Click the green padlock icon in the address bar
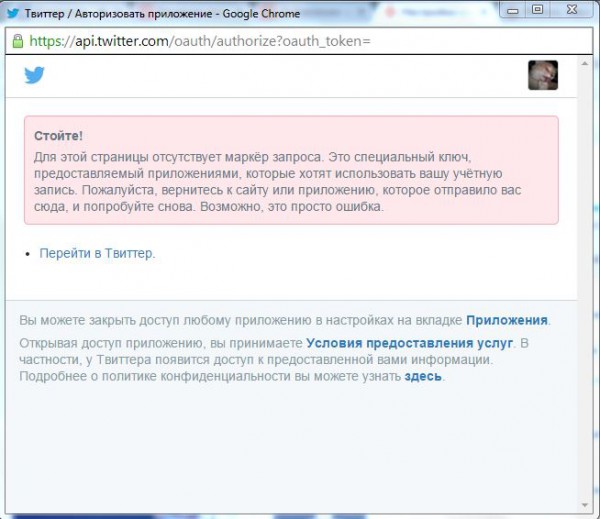Viewport: 600px width, 519px height. tap(18, 41)
